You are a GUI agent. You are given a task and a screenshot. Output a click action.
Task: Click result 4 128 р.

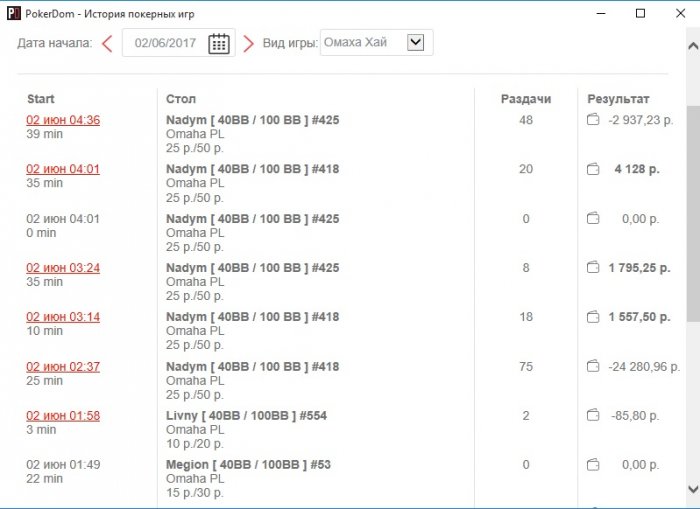[637, 169]
